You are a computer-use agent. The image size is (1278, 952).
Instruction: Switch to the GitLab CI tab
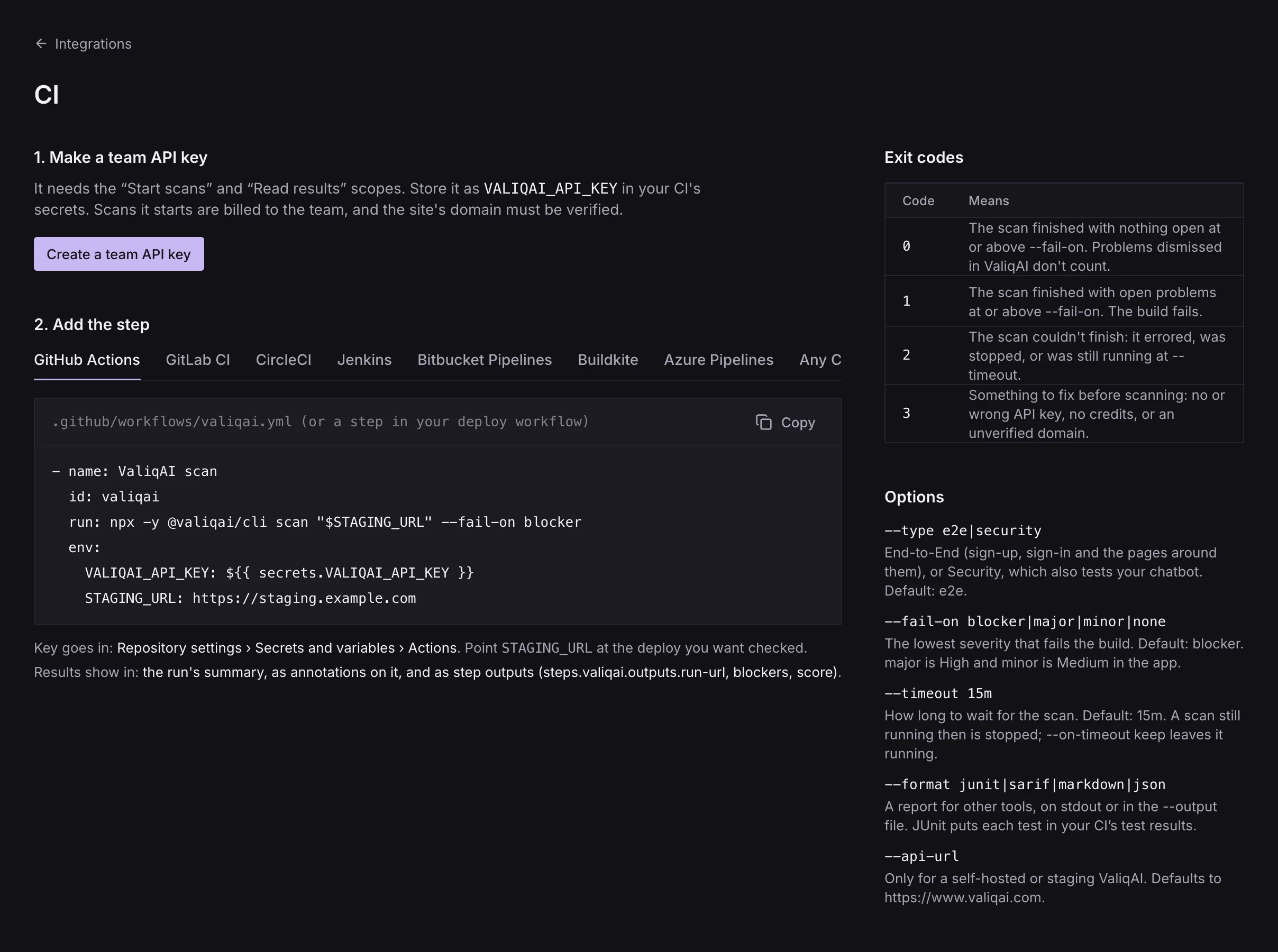click(198, 360)
